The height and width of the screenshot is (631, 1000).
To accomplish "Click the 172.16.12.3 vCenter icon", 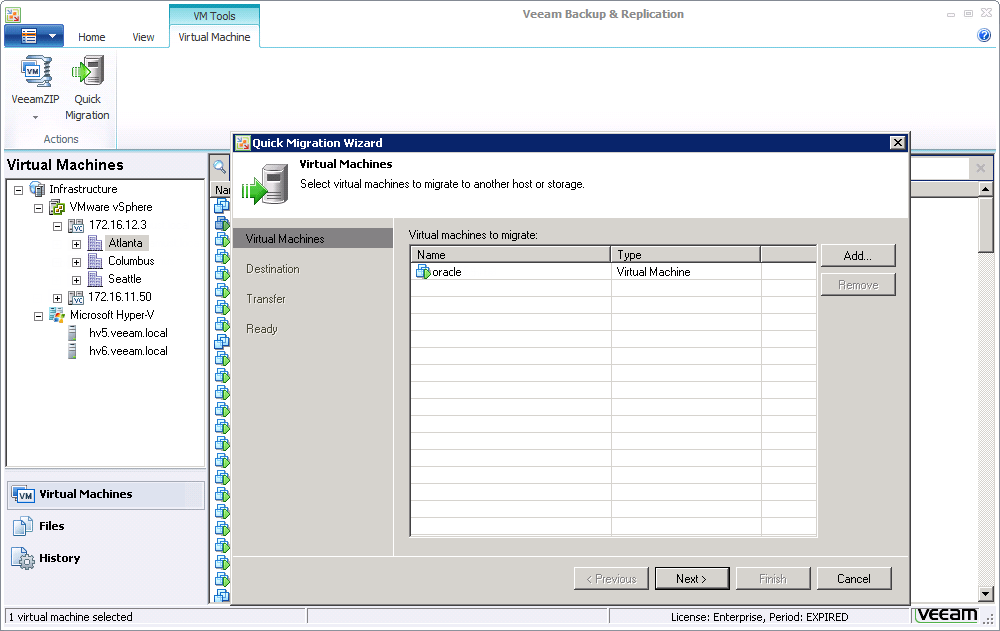I will [76, 225].
